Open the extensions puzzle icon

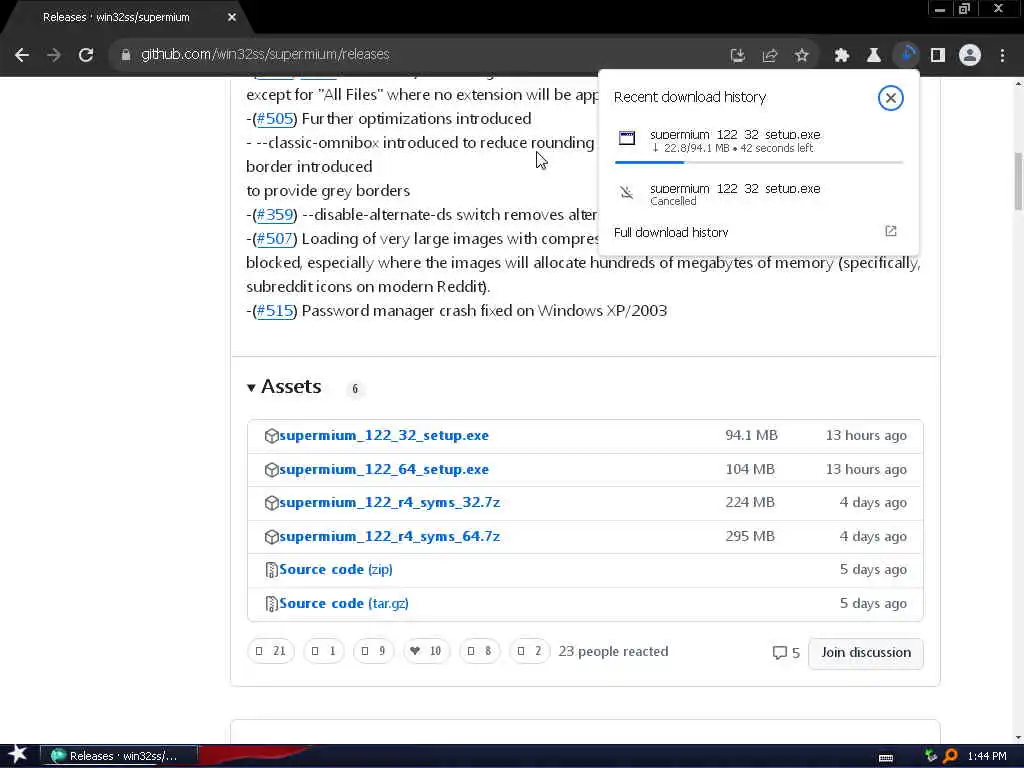point(842,56)
